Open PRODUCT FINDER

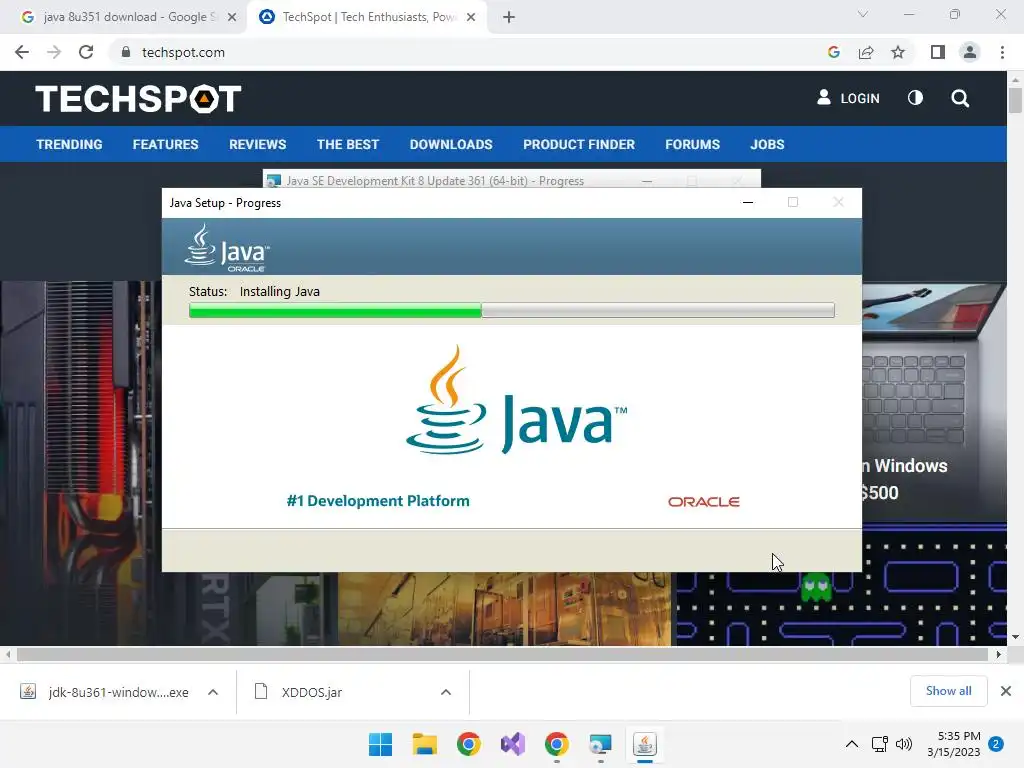point(579,144)
